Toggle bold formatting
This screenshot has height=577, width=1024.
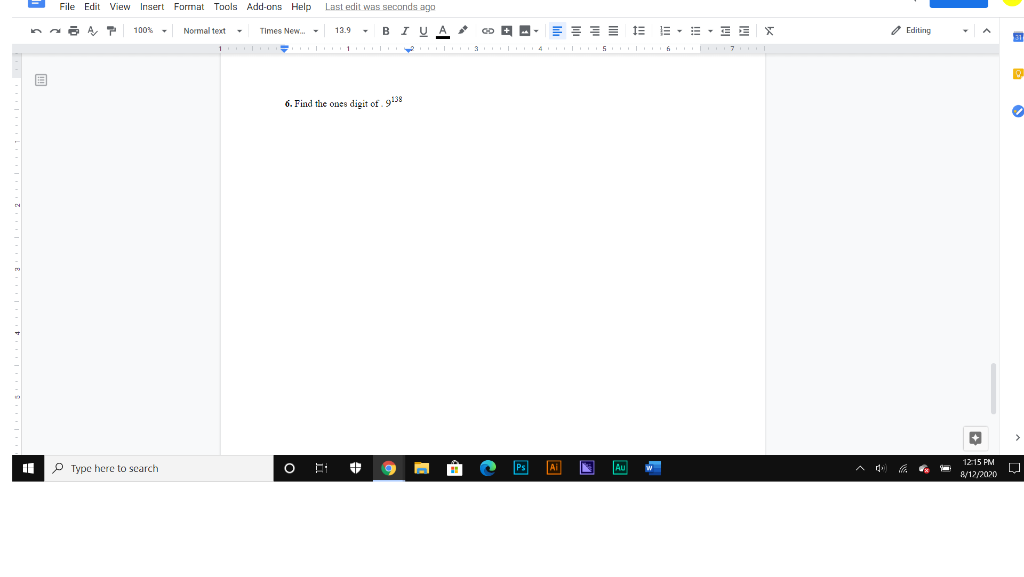click(385, 30)
